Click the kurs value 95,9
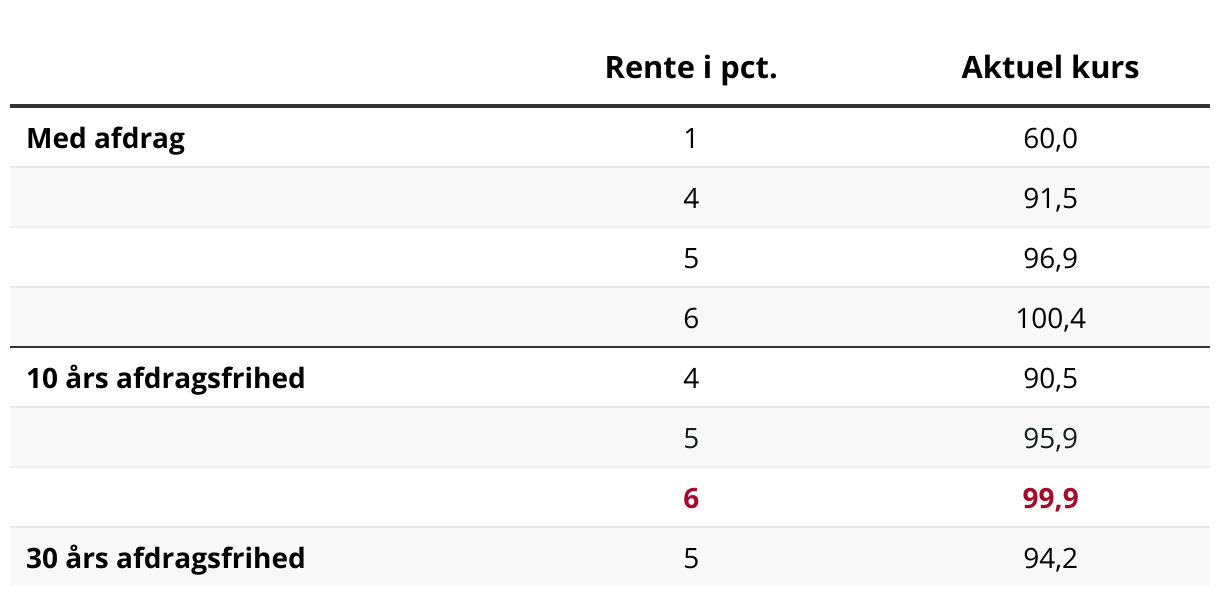This screenshot has height=596, width=1220. (x=1050, y=438)
